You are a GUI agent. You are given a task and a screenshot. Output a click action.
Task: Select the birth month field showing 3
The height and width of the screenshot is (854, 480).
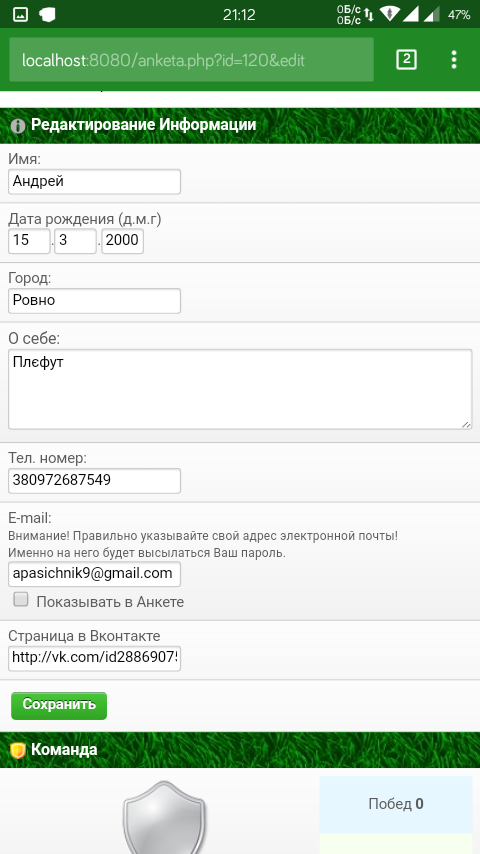[75, 241]
